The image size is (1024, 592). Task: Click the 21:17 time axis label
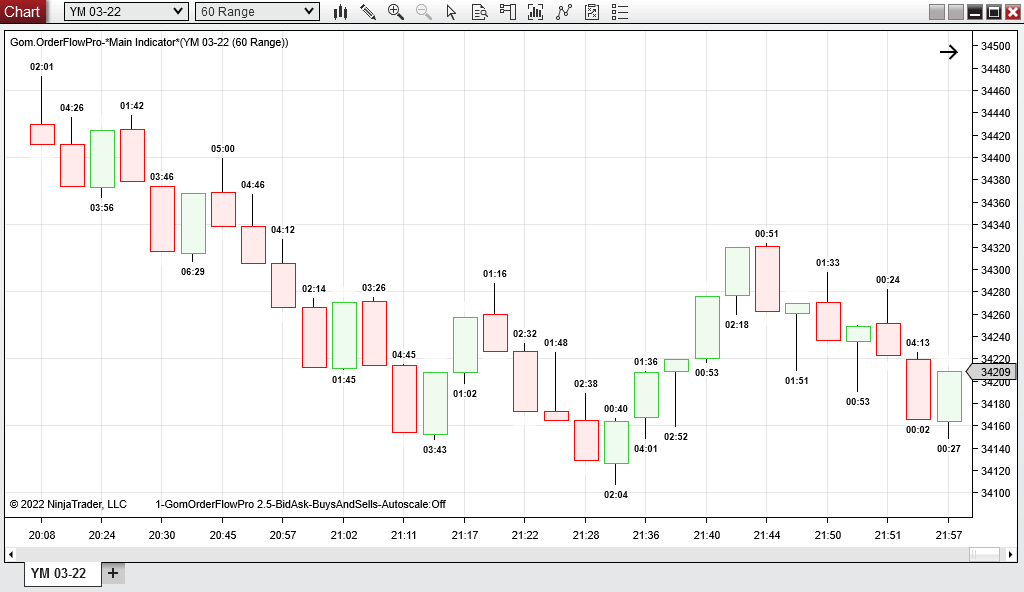(x=464, y=535)
